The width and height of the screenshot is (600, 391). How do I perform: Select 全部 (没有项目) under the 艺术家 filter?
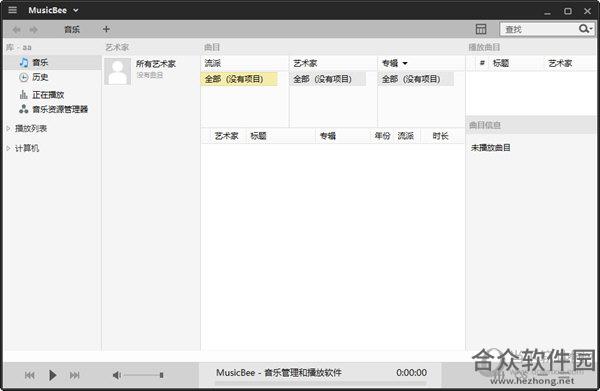coord(328,79)
